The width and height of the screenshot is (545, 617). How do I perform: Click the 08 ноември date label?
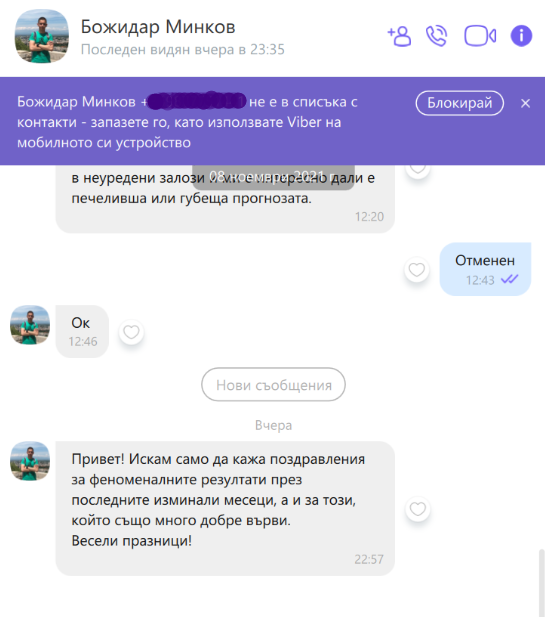(273, 177)
